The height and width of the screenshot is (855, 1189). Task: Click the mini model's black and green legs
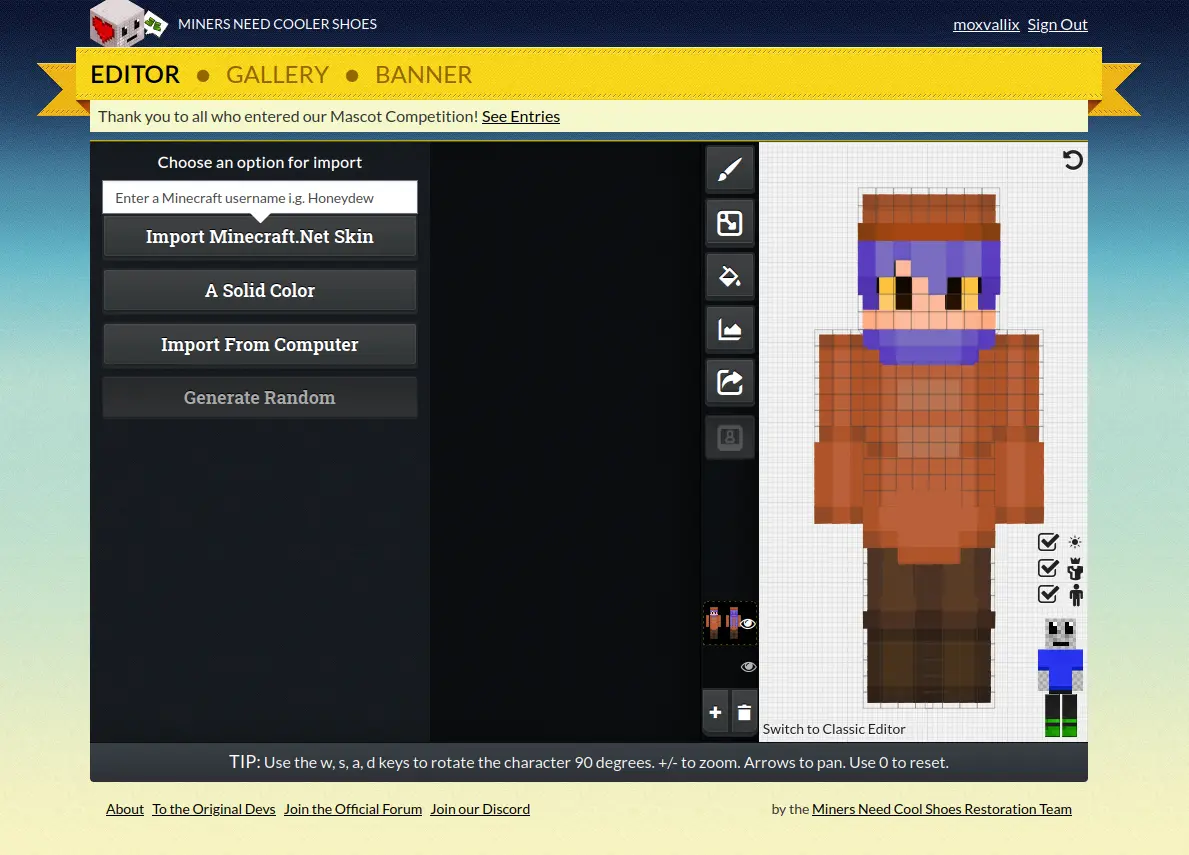pos(1060,714)
